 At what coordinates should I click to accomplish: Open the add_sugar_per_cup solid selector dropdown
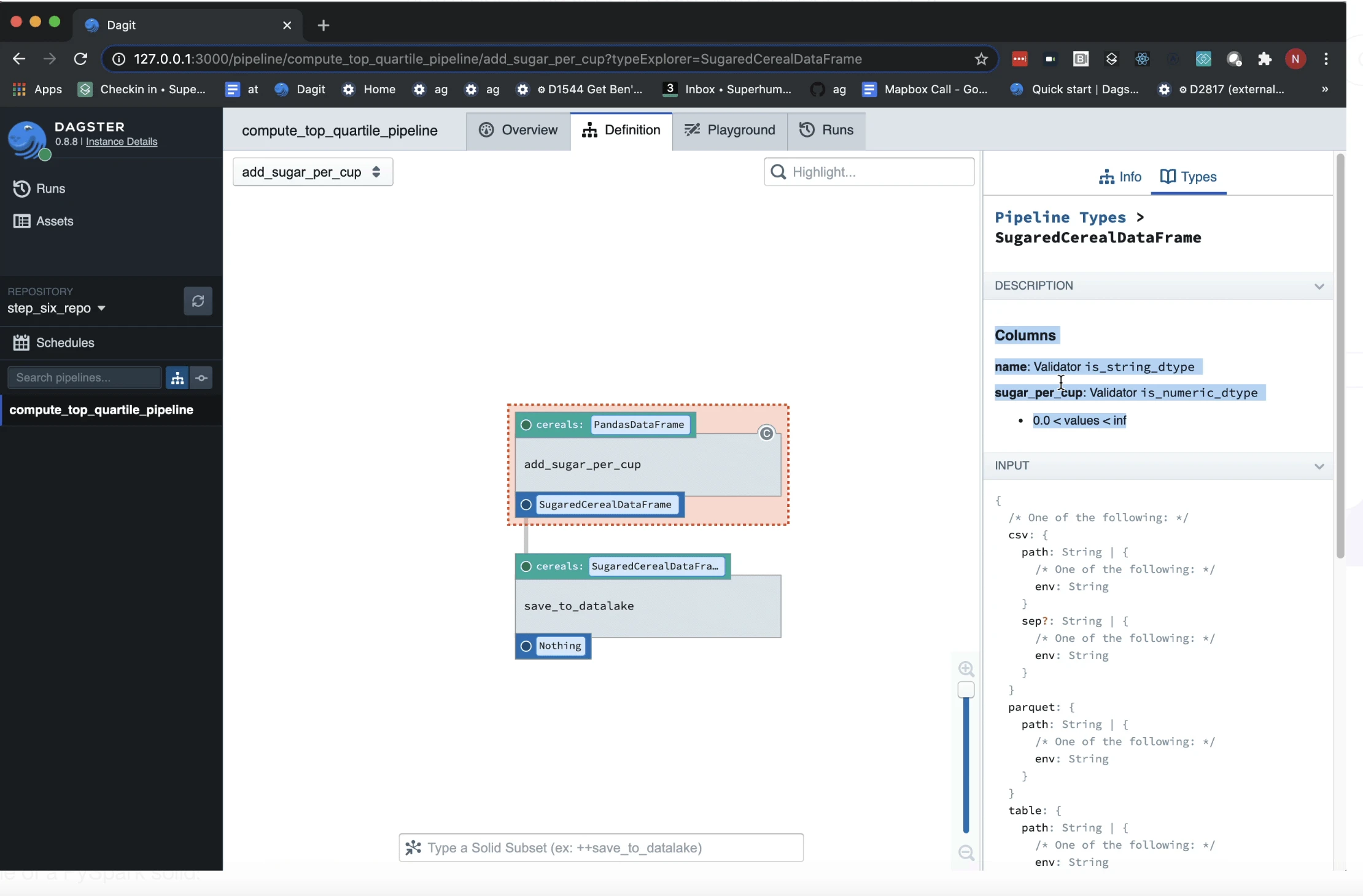313,172
